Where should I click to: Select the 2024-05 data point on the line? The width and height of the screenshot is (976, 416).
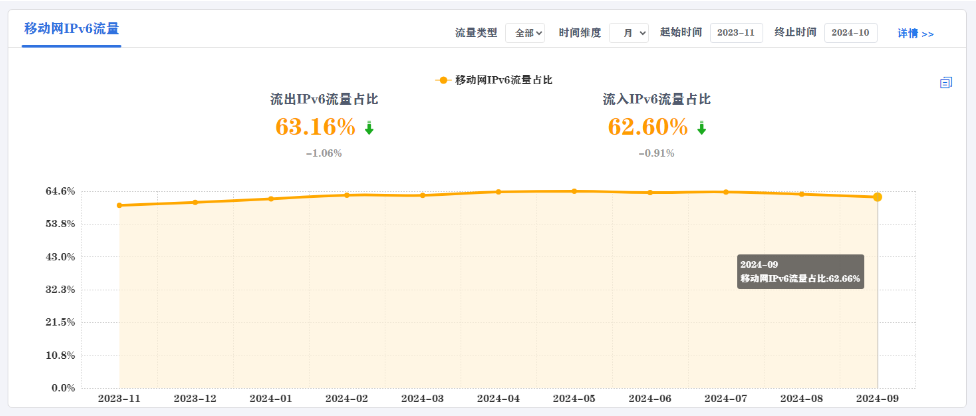[x=574, y=191]
